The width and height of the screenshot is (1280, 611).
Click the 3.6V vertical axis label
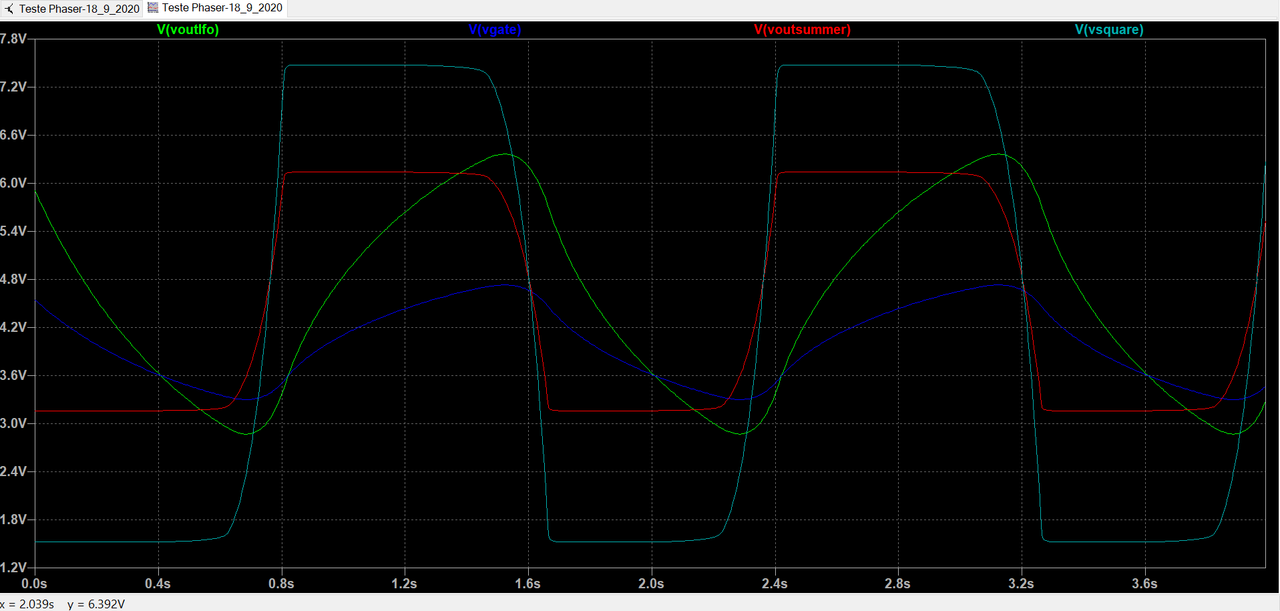pos(14,375)
